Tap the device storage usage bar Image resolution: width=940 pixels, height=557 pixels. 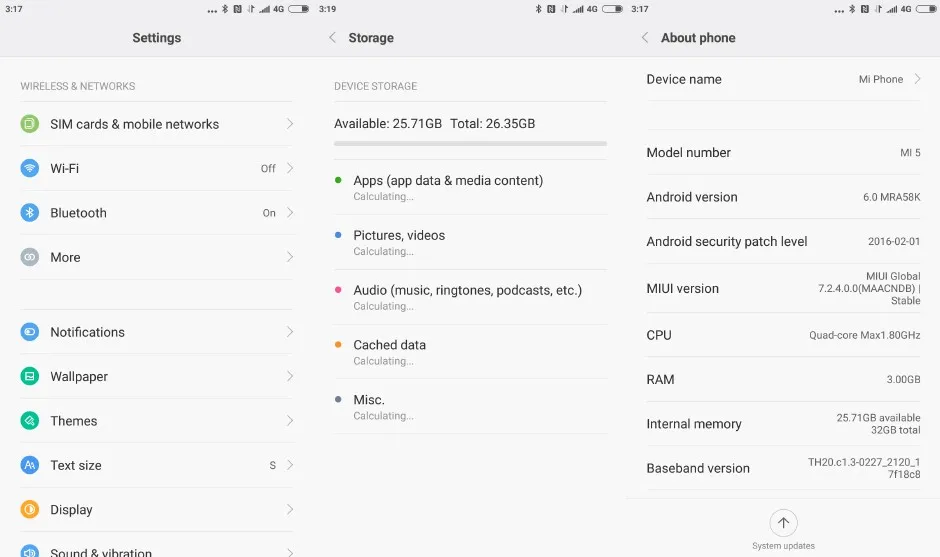(x=470, y=144)
